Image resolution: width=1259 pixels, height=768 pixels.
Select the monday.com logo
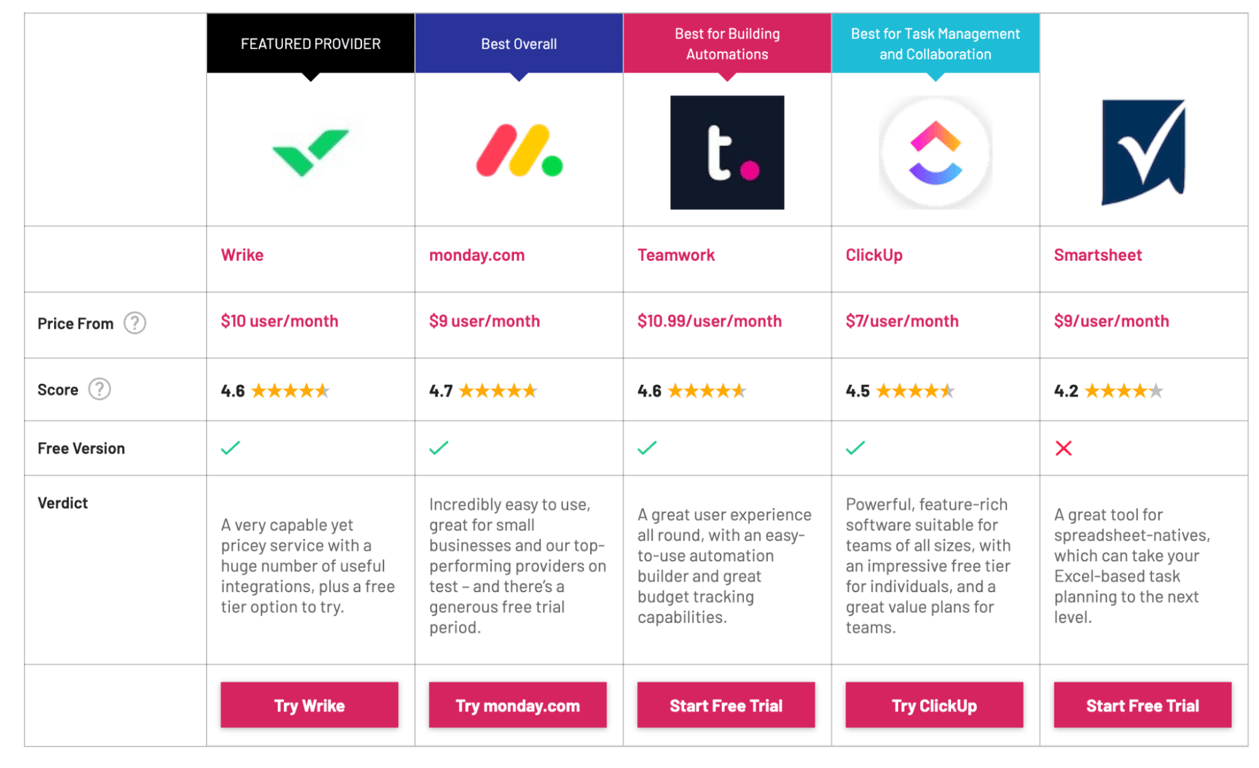(x=517, y=152)
